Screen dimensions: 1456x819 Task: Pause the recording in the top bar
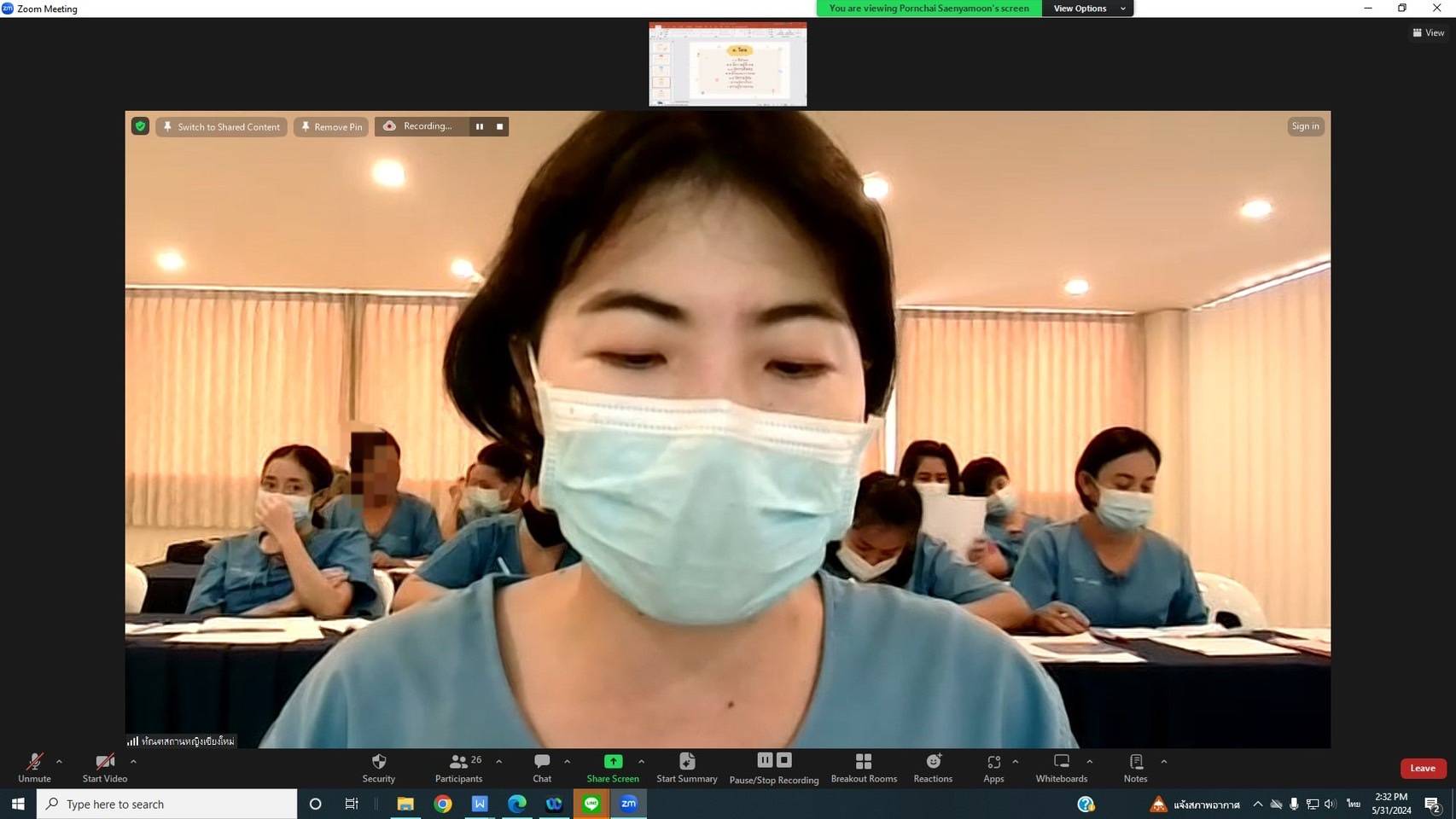(x=480, y=126)
